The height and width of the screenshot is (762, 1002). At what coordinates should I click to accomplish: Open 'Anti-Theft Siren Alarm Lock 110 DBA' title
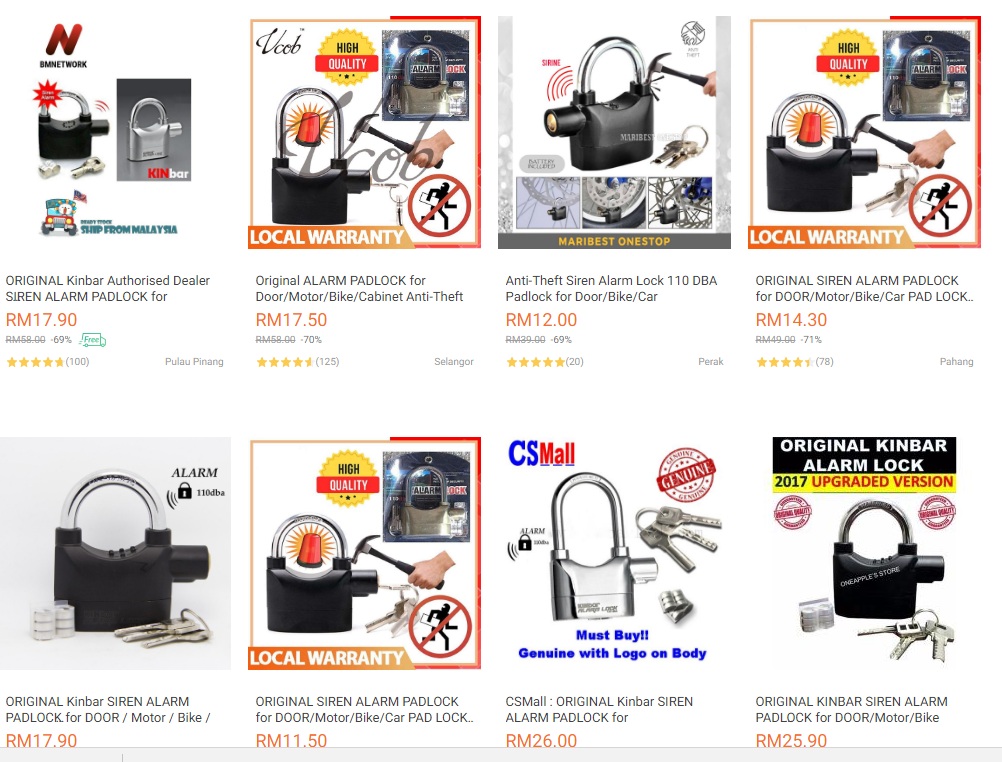612,288
